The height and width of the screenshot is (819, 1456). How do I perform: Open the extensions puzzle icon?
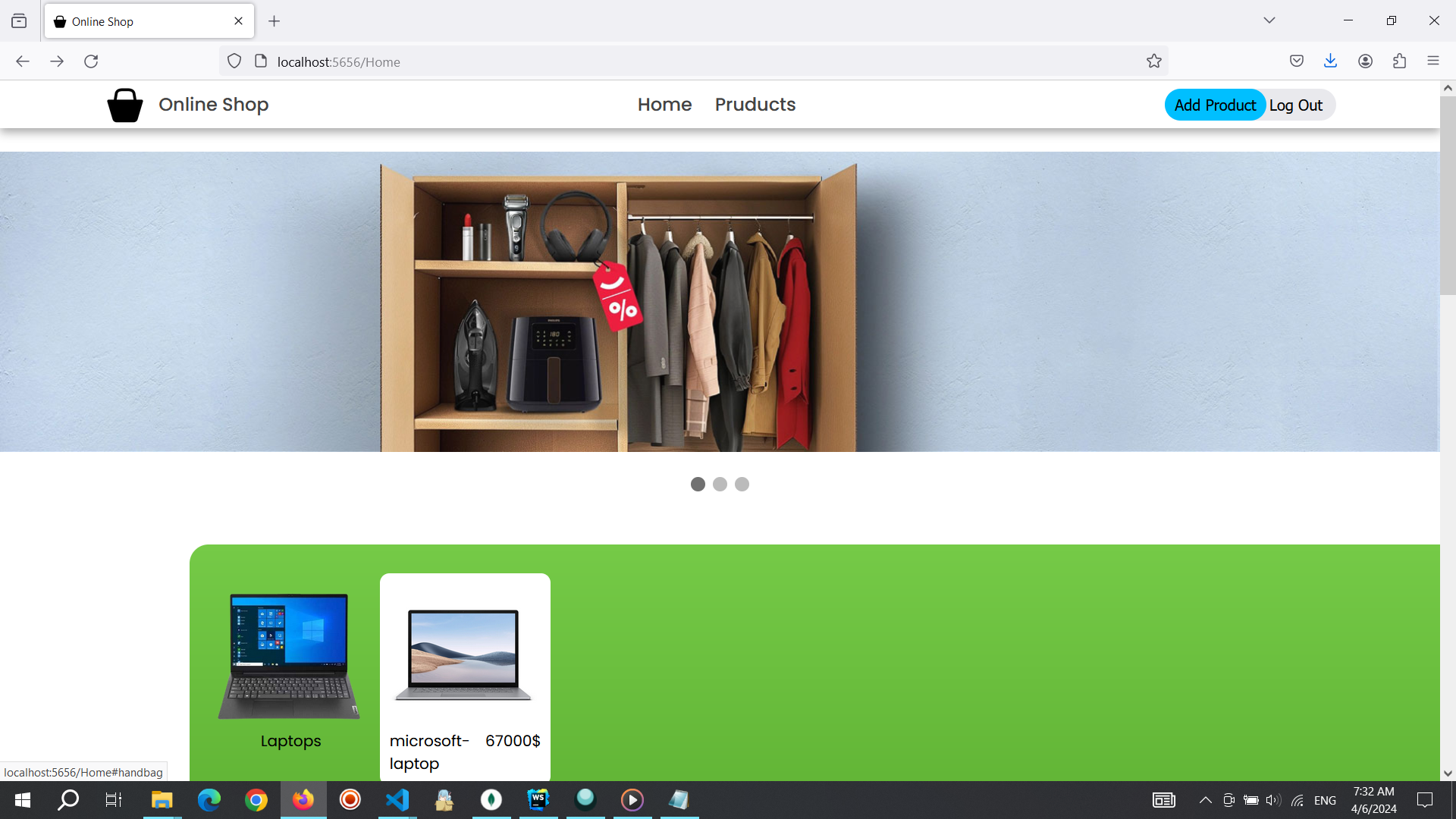[x=1399, y=61]
